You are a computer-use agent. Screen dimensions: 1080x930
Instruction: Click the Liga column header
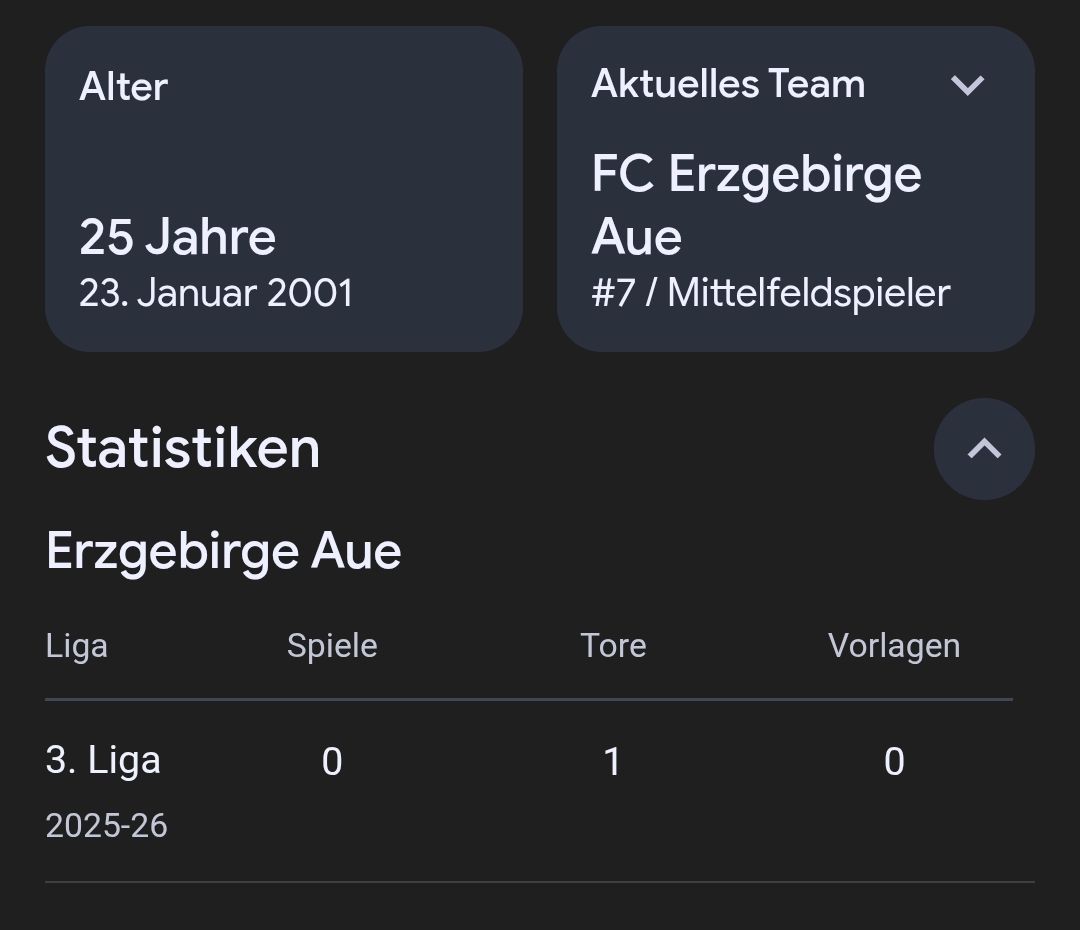tap(77, 646)
